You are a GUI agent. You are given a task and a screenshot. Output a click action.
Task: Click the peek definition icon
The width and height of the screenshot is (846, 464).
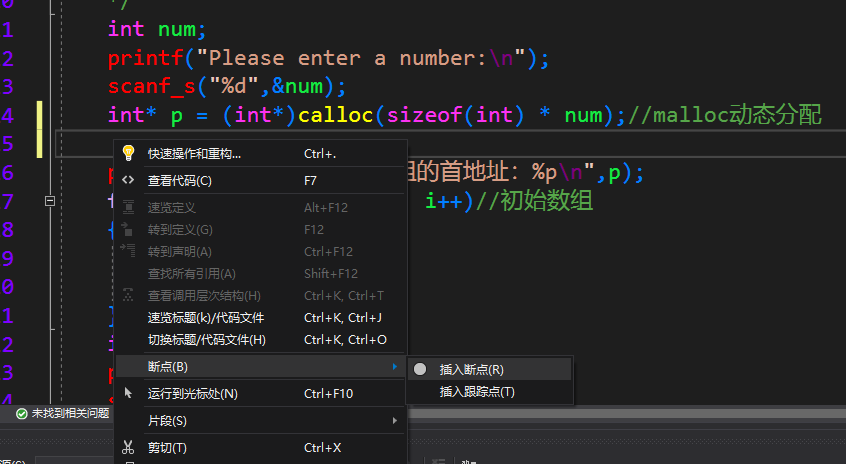click(128, 207)
